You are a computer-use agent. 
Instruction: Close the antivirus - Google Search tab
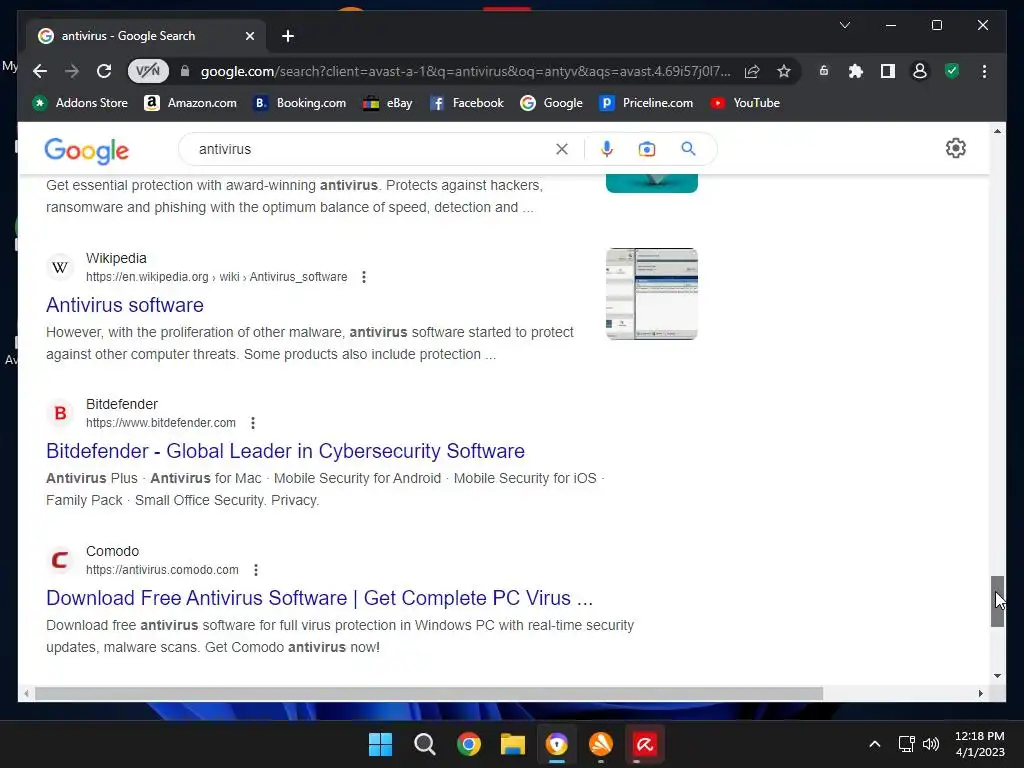(x=249, y=36)
